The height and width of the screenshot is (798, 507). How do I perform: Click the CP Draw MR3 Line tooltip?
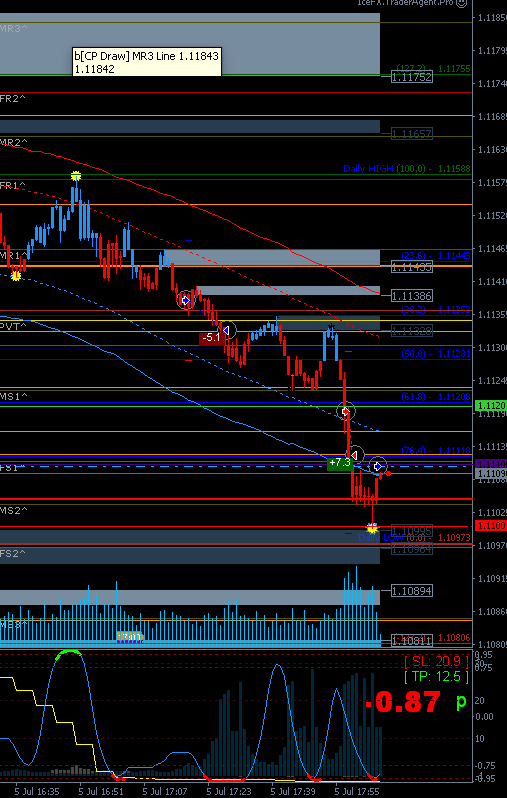point(147,62)
